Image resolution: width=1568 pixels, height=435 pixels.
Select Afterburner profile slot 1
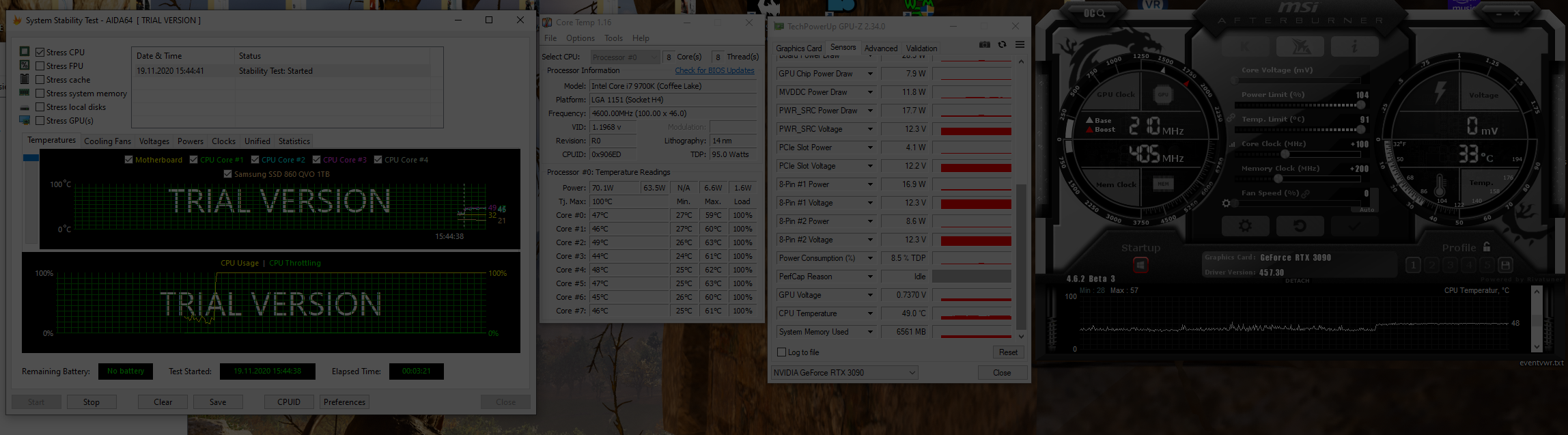[x=1414, y=265]
